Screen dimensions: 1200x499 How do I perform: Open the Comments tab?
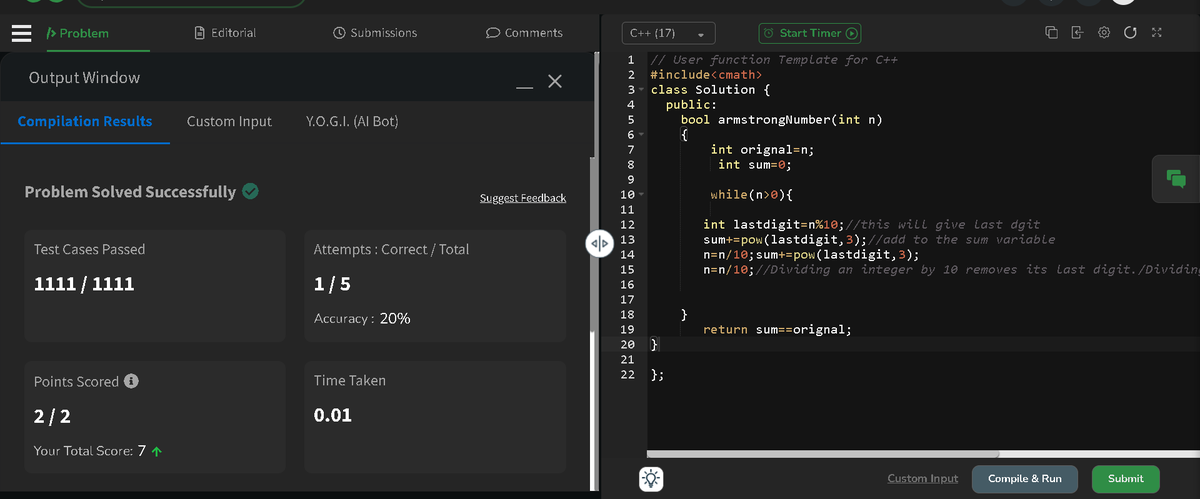pyautogui.click(x=524, y=33)
